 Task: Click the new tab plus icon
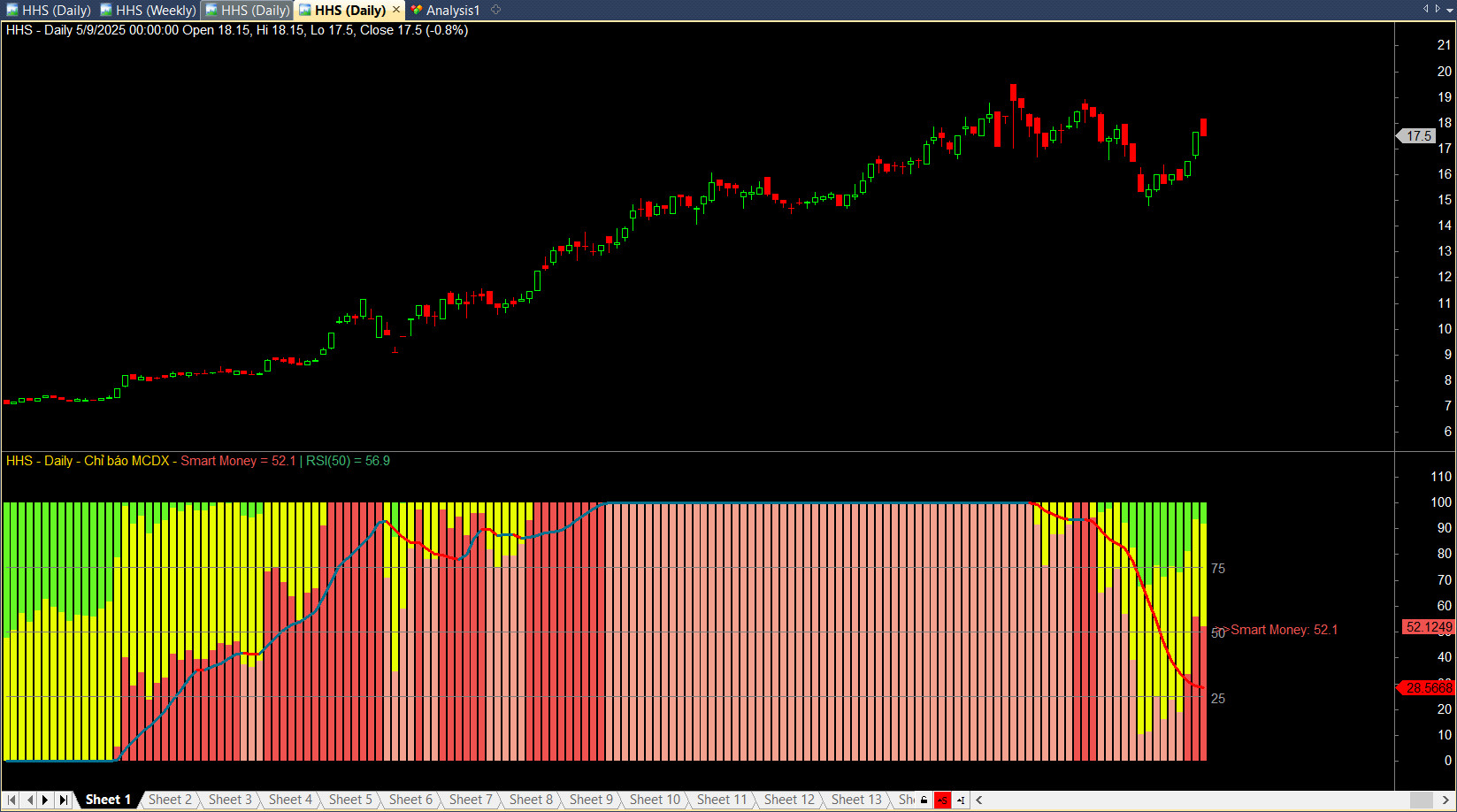tap(496, 10)
